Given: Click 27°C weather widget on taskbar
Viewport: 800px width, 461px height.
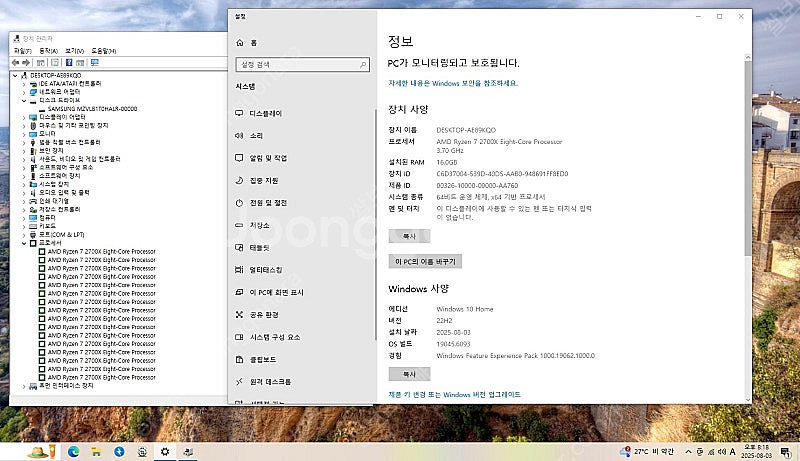Looking at the screenshot, I should (647, 452).
